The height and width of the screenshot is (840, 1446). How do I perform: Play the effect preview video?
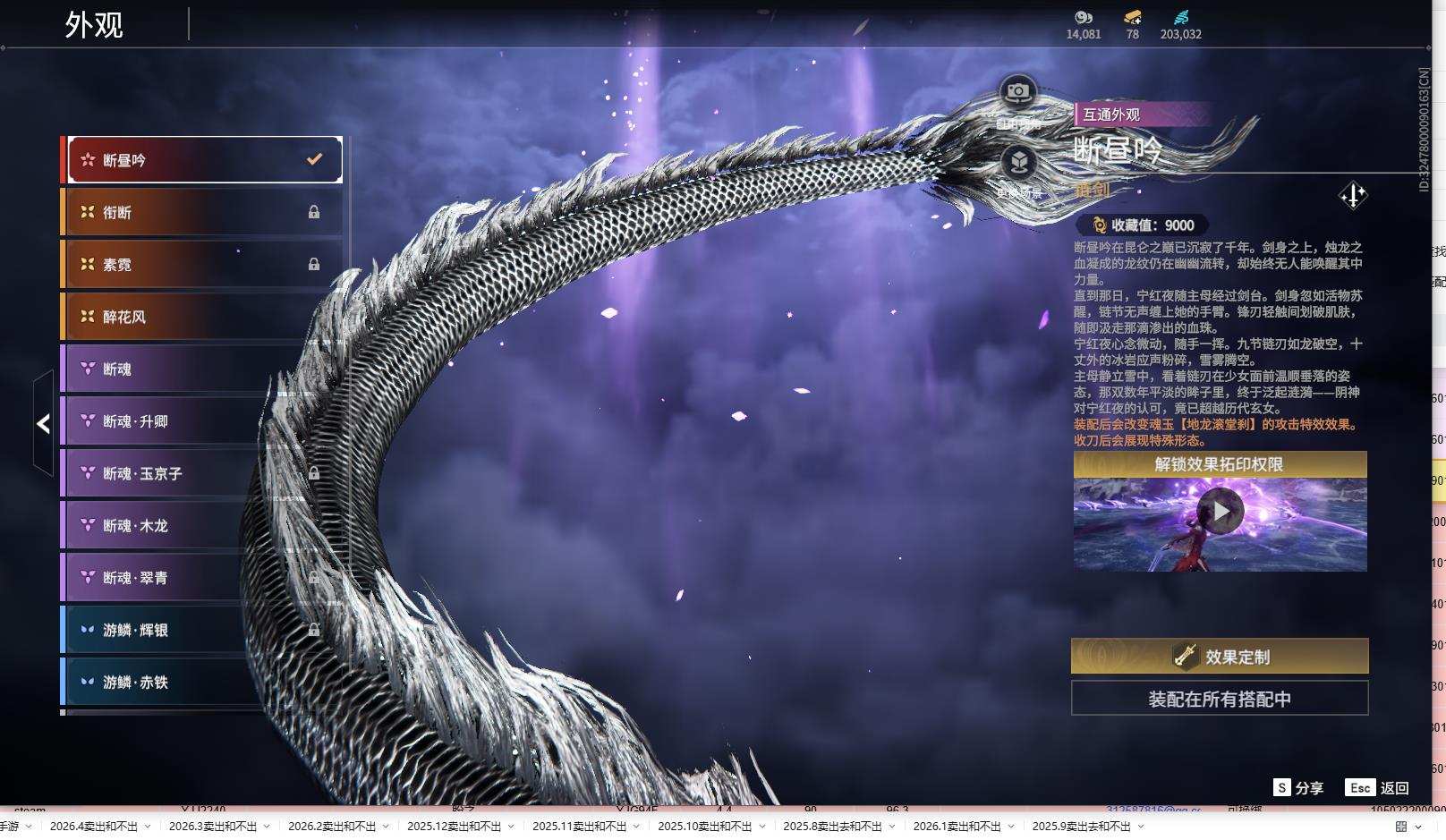coord(1221,511)
